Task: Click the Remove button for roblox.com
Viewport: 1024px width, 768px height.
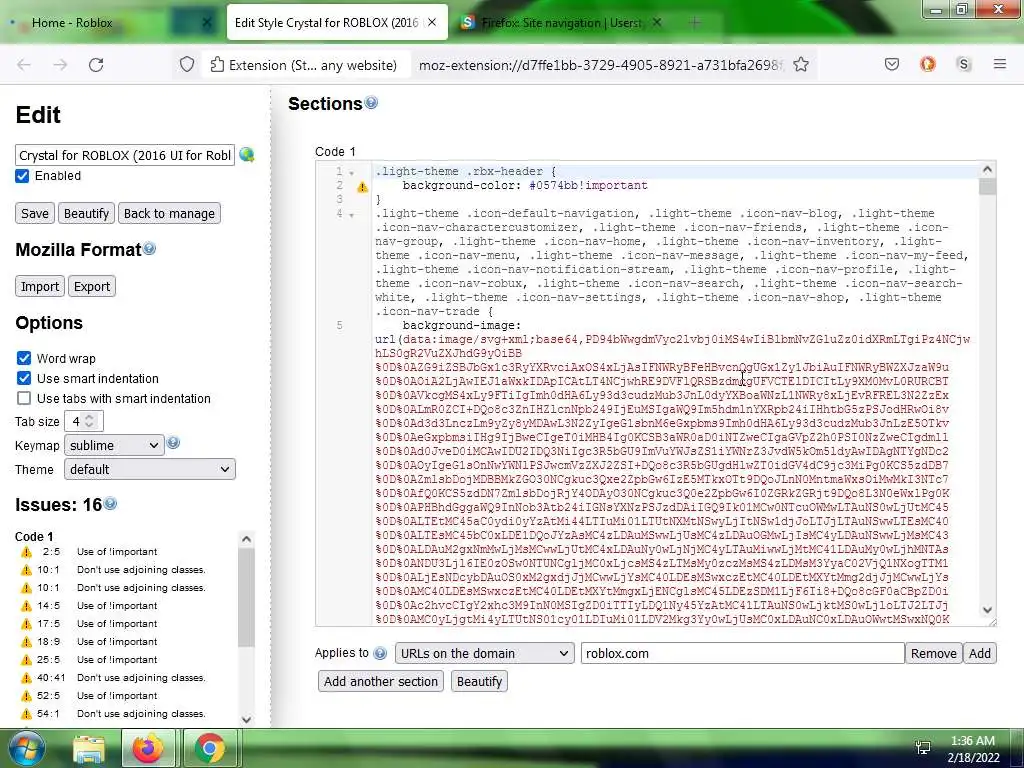Action: (933, 653)
